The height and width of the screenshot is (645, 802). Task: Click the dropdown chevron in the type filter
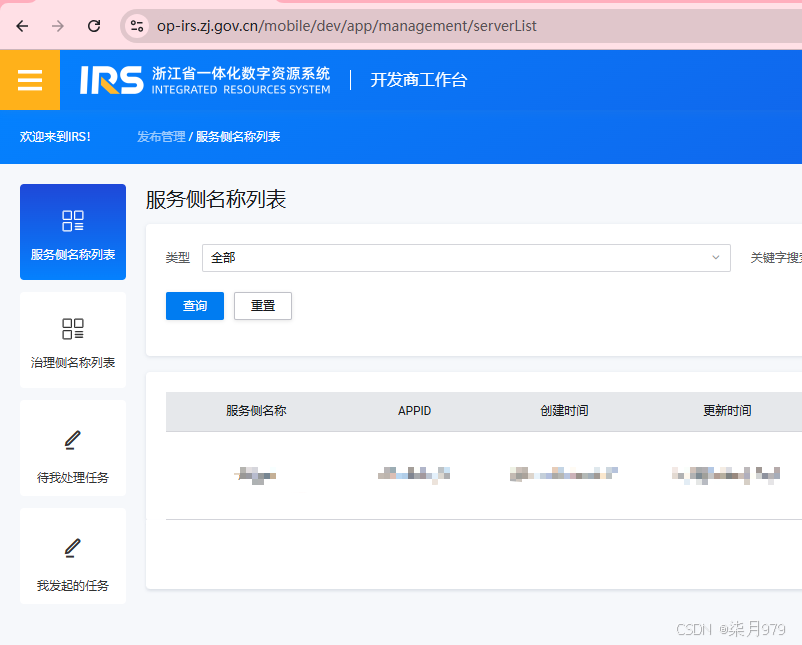click(714, 257)
